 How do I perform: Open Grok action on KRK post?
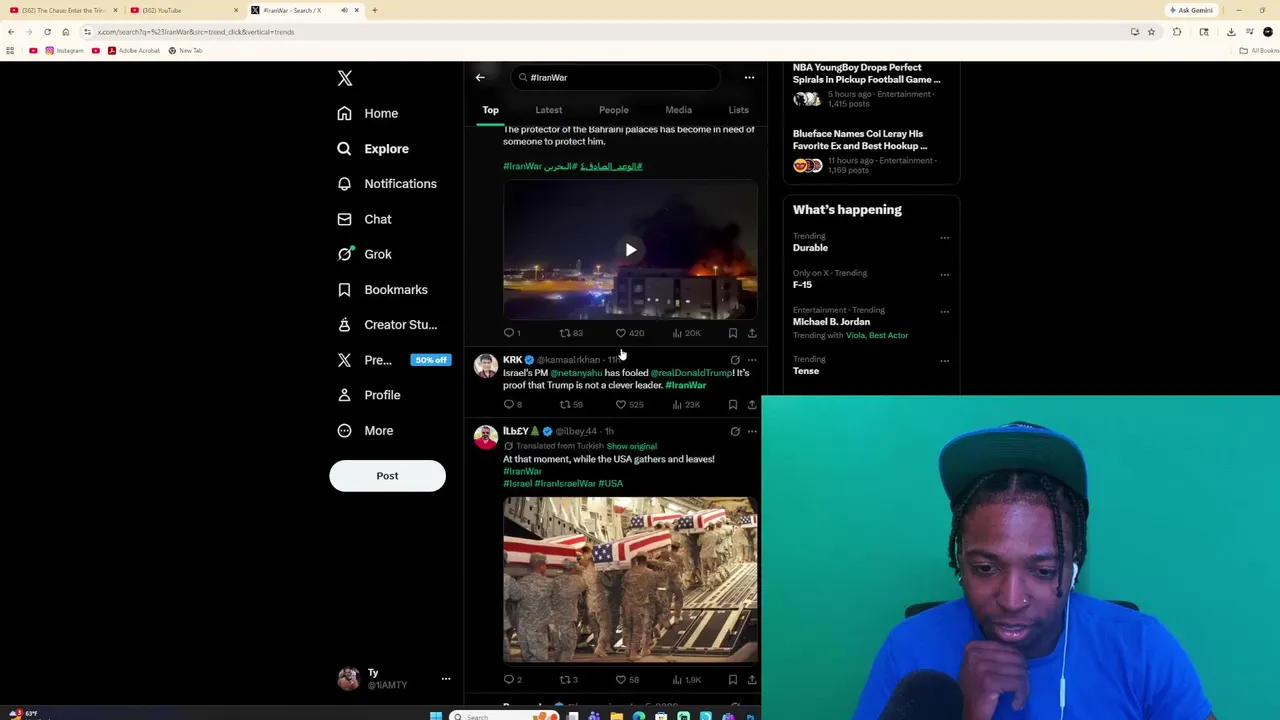pyautogui.click(x=735, y=360)
